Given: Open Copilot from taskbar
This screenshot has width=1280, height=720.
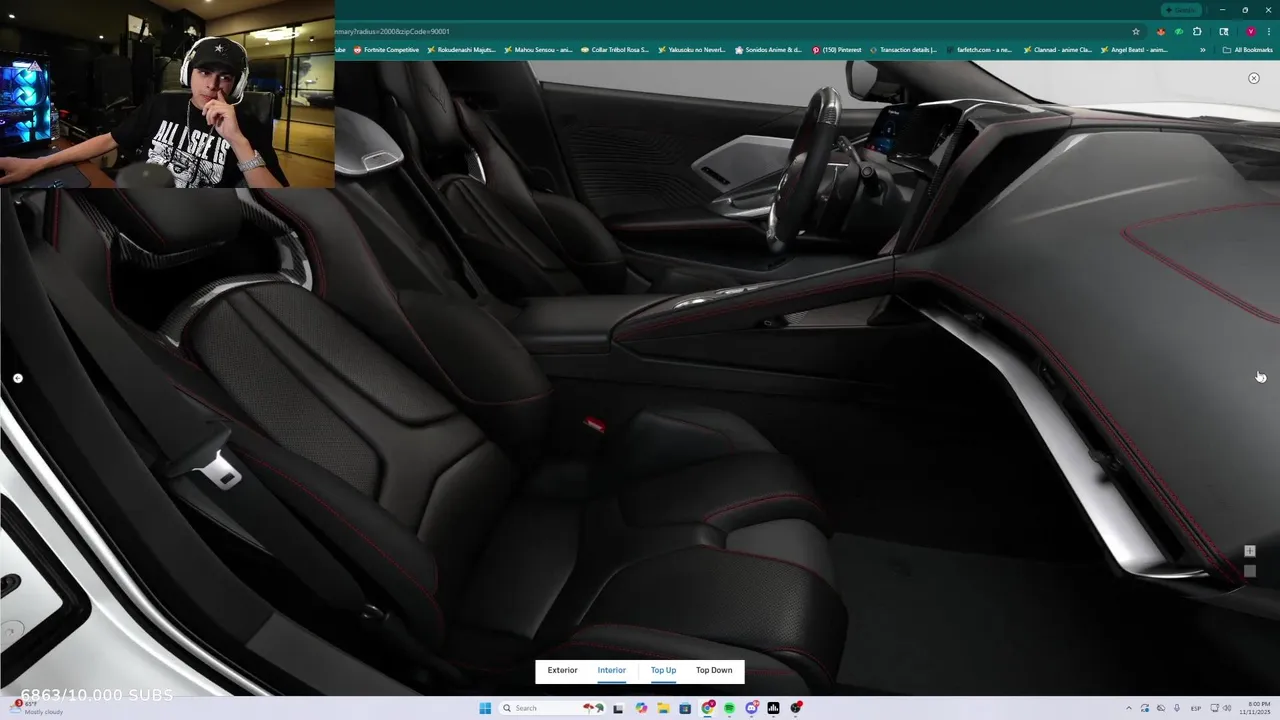Looking at the screenshot, I should [641, 708].
